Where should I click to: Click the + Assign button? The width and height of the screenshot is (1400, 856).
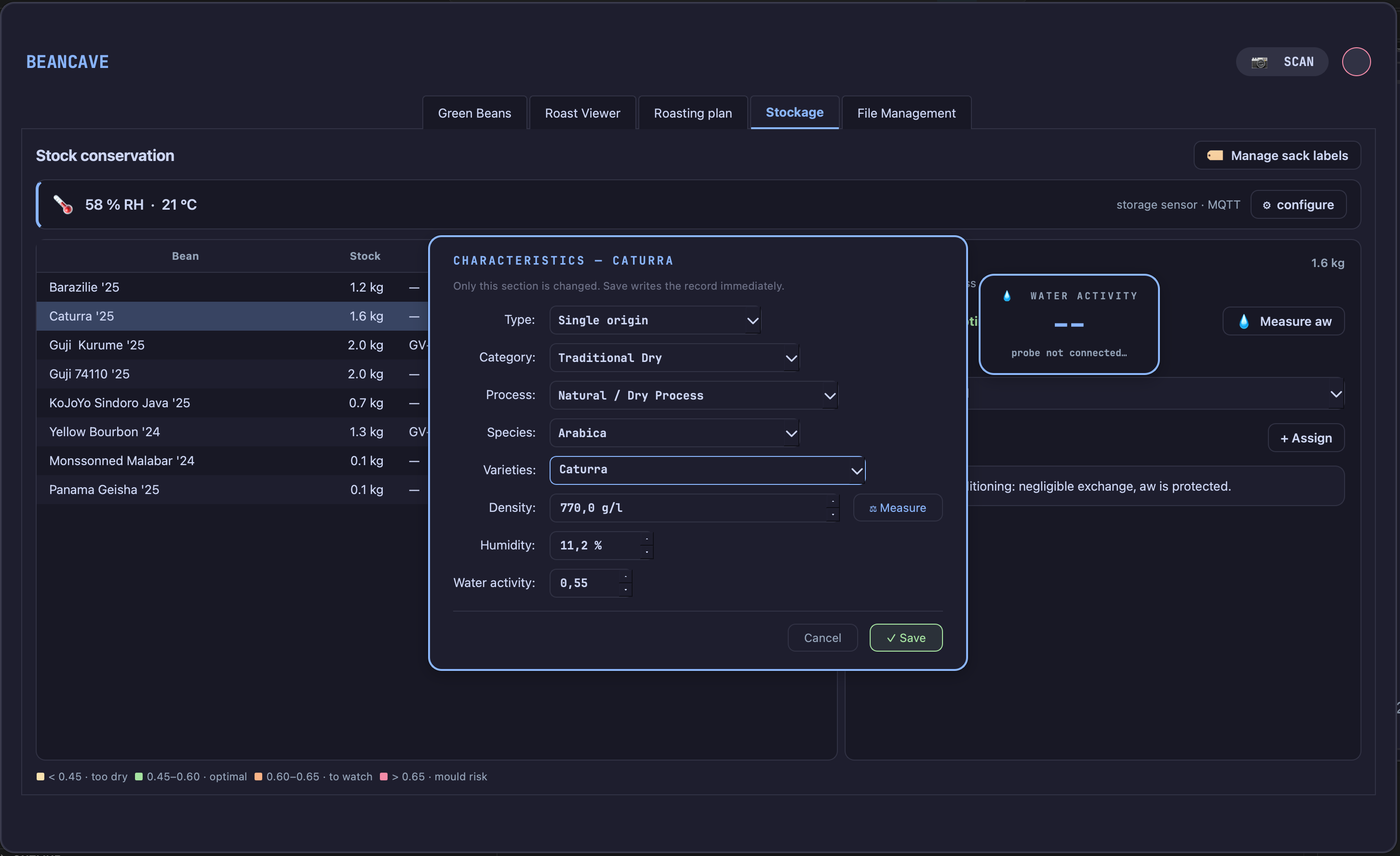coord(1306,438)
